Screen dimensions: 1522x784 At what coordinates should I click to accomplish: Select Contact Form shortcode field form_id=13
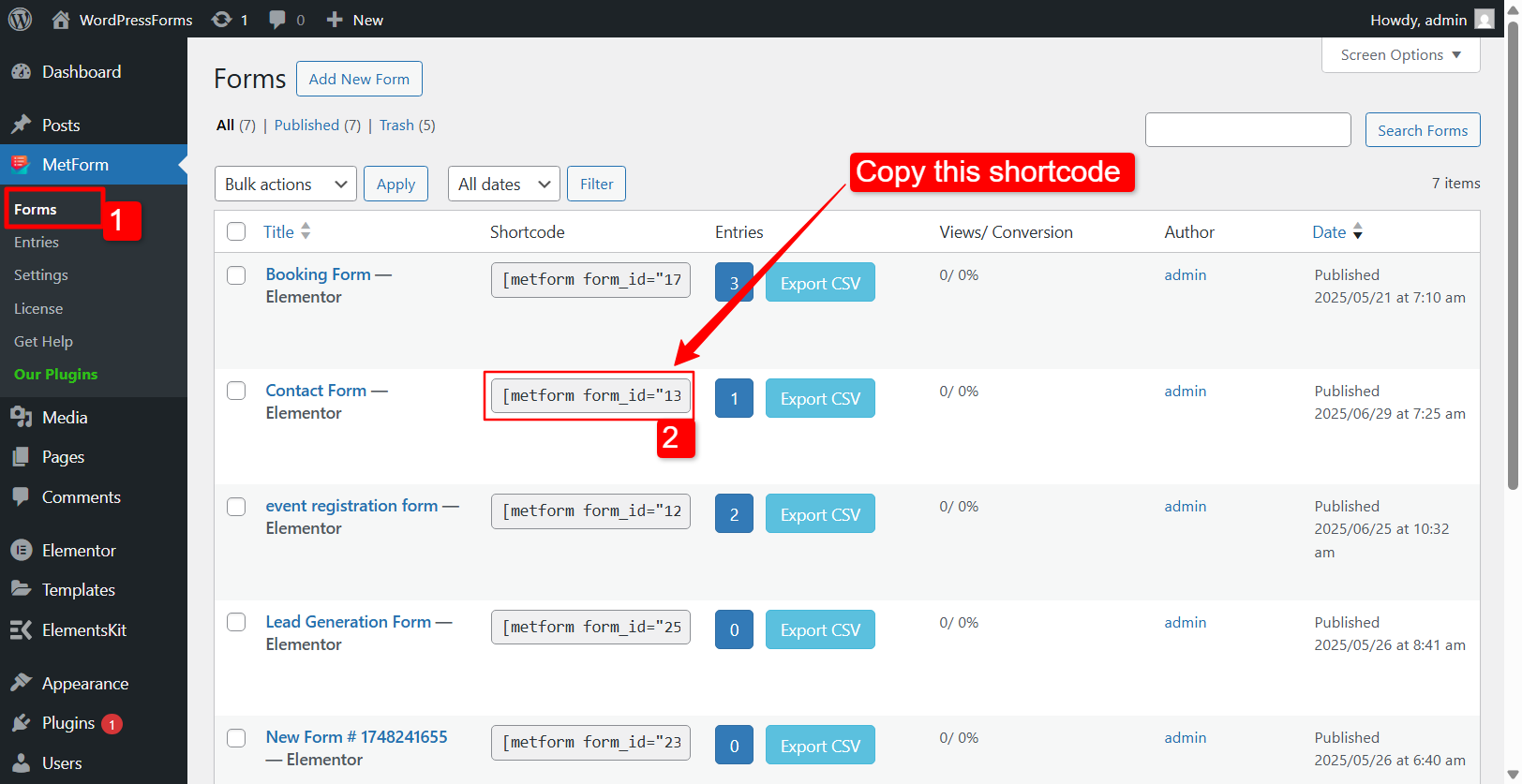tap(590, 395)
